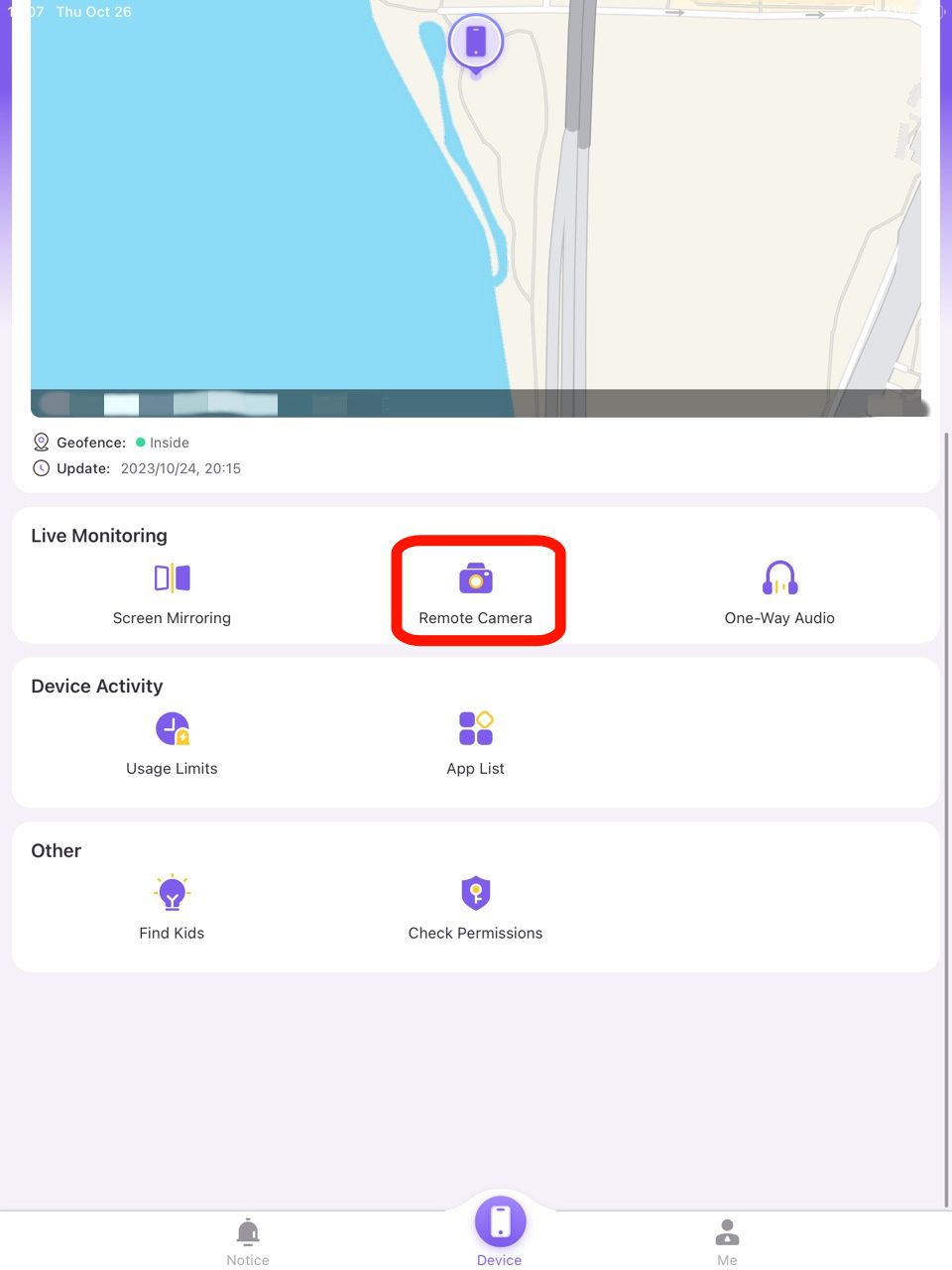This screenshot has width=952, height=1270.
Task: Activate Find Kids to ring the device
Action: 172,906
